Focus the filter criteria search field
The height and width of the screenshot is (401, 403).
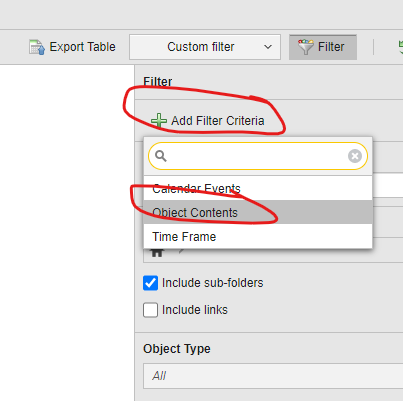tap(258, 156)
